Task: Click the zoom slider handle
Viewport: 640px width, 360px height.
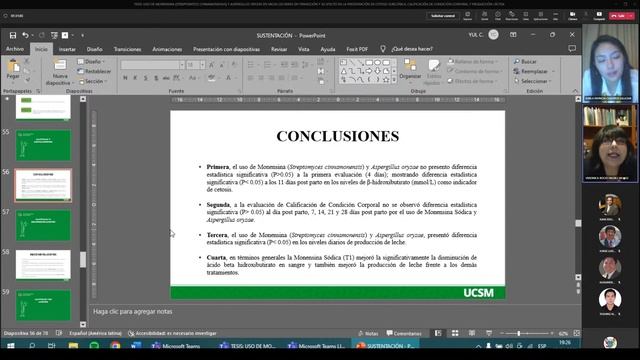Action: click(x=519, y=333)
